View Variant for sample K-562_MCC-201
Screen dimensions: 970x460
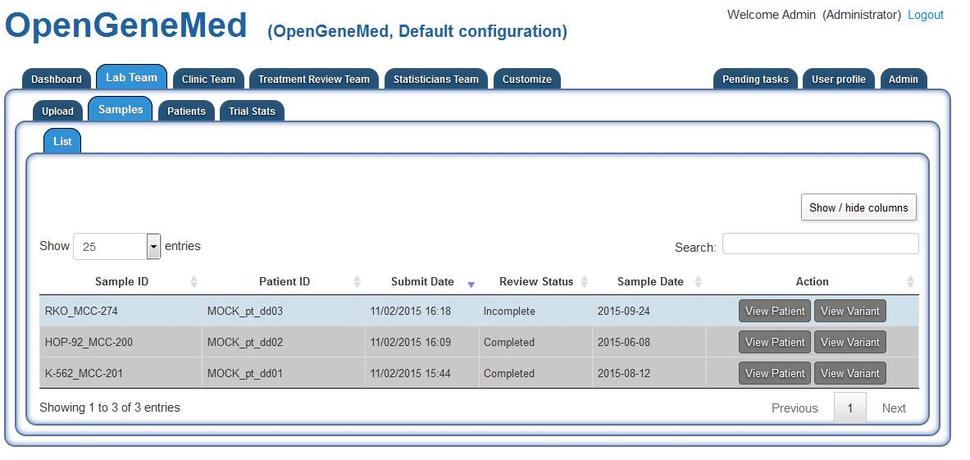point(849,373)
